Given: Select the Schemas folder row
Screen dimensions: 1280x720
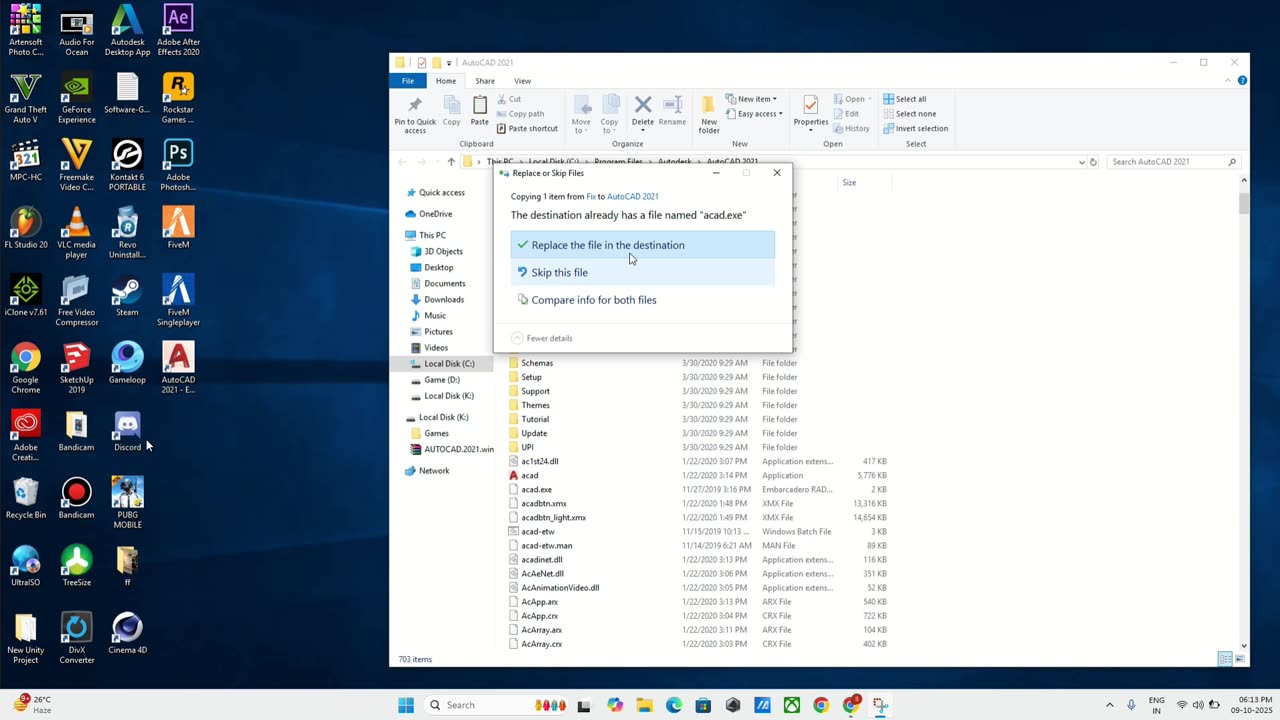Looking at the screenshot, I should click(700, 363).
